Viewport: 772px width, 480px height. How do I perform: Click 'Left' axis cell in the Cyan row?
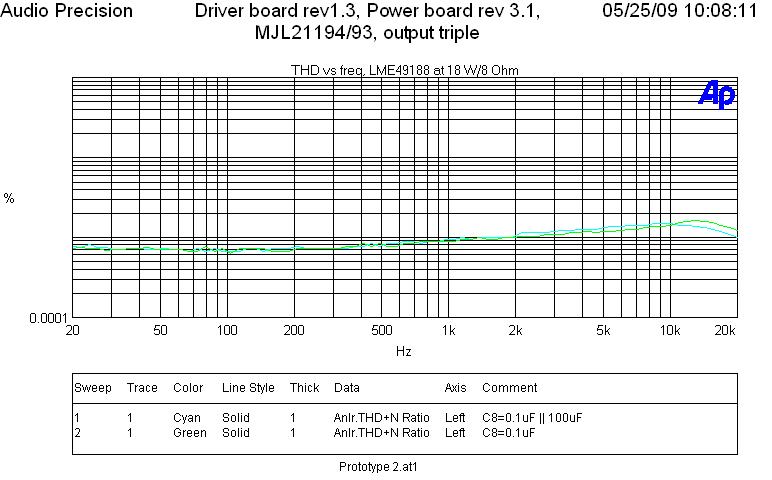pyautogui.click(x=455, y=418)
